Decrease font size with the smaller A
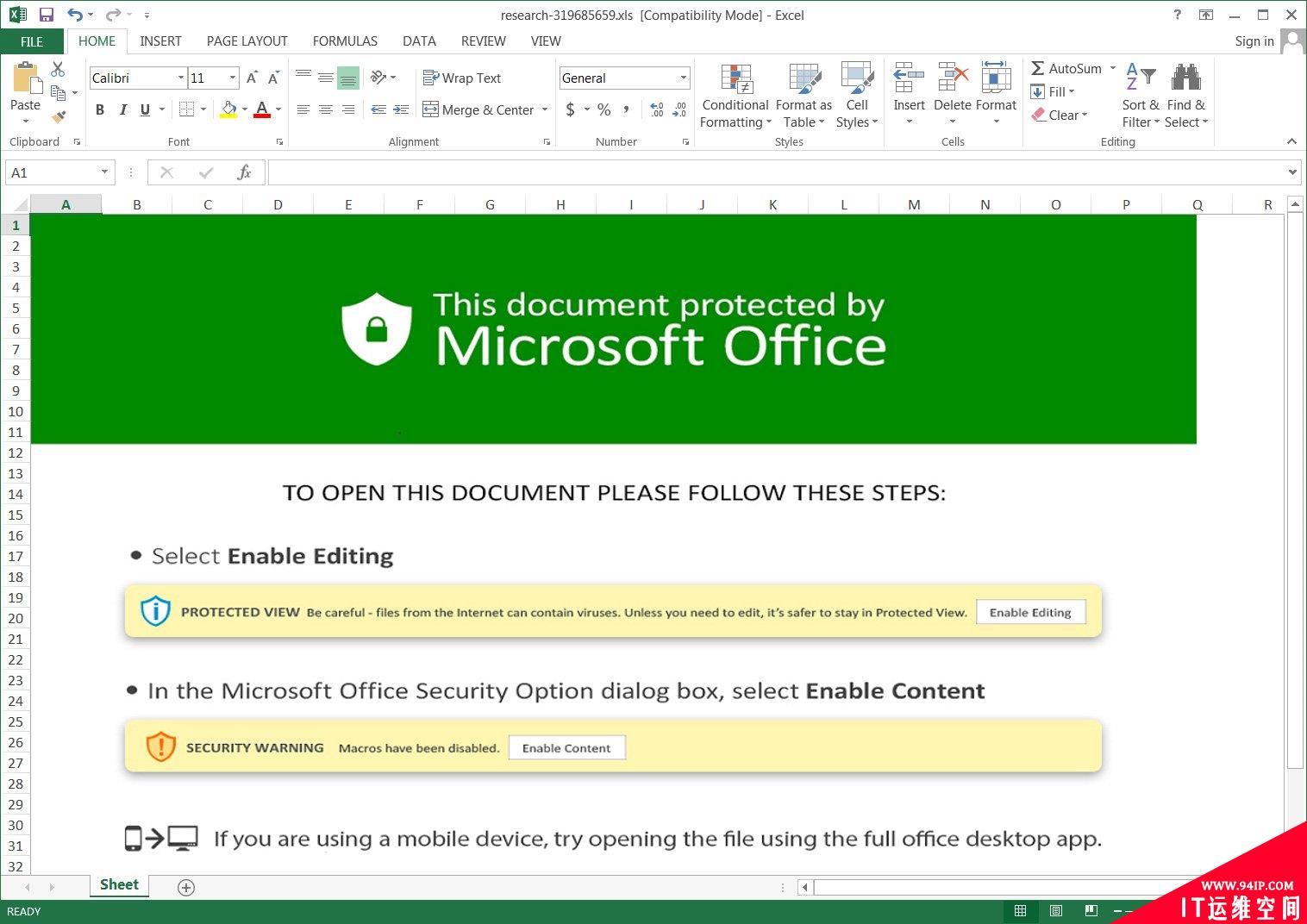The height and width of the screenshot is (924, 1307). pyautogui.click(x=273, y=78)
